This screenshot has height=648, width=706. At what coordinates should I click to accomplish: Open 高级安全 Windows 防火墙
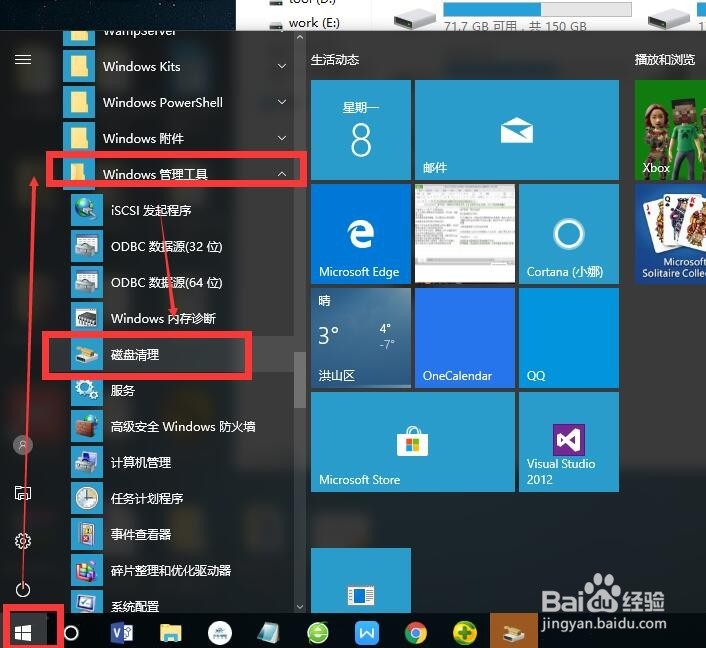(x=180, y=426)
